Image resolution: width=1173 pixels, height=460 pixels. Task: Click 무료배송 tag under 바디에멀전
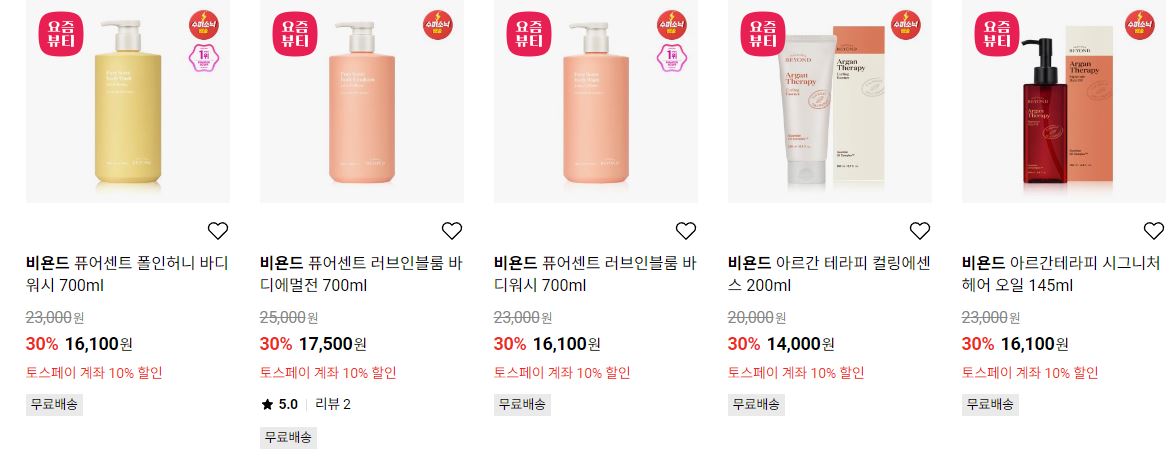coord(288,438)
